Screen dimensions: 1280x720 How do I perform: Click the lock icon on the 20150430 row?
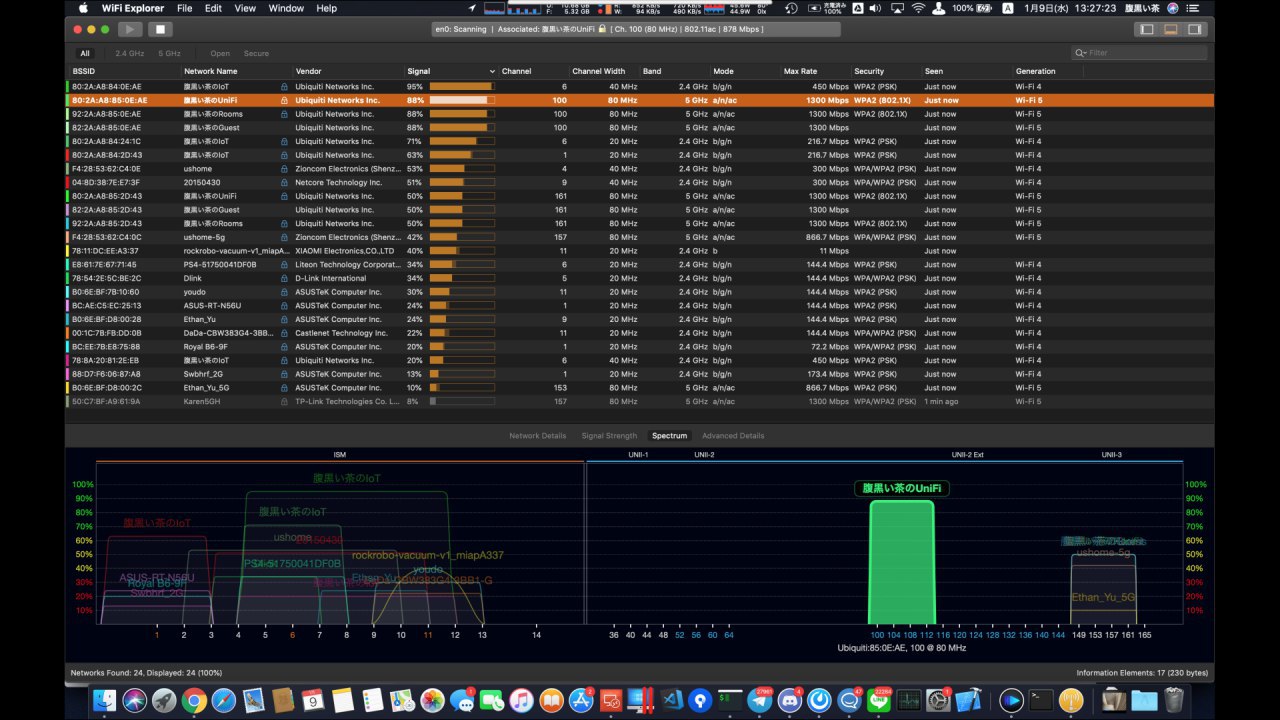point(284,182)
